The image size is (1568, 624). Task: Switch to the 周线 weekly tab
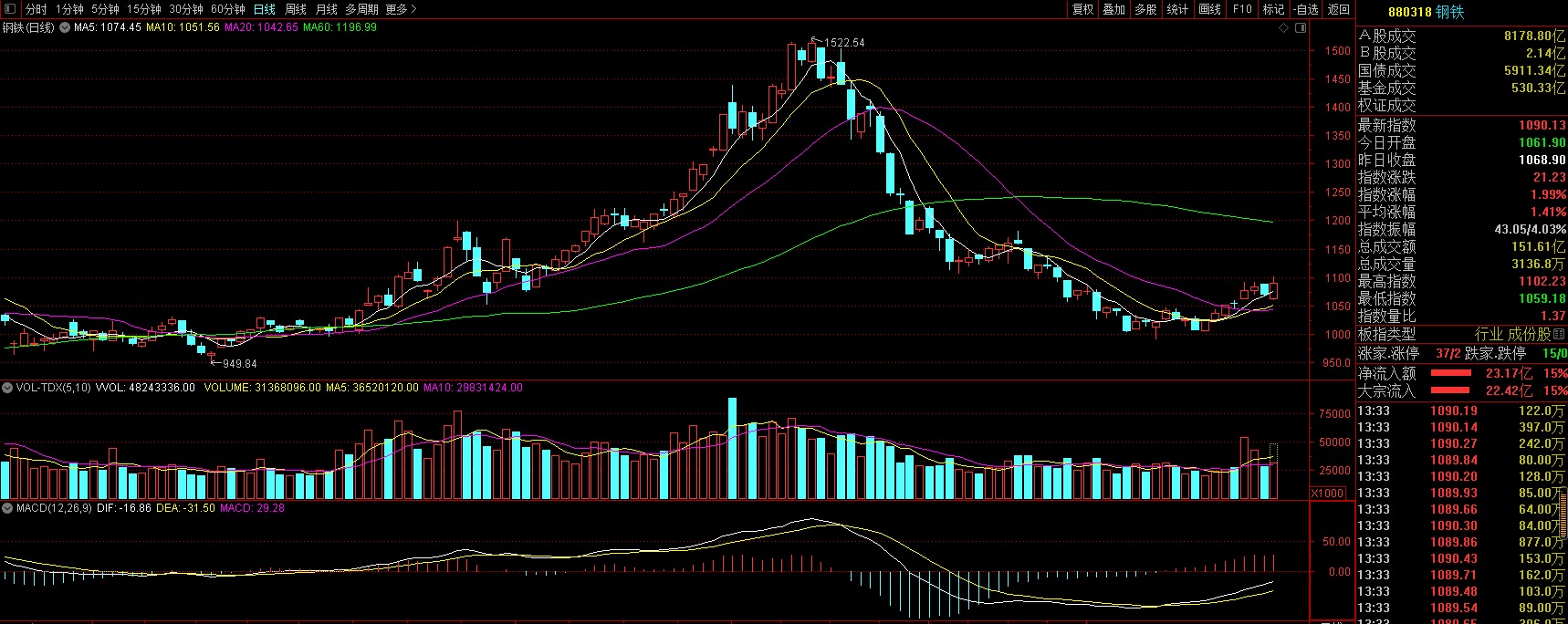click(x=296, y=9)
